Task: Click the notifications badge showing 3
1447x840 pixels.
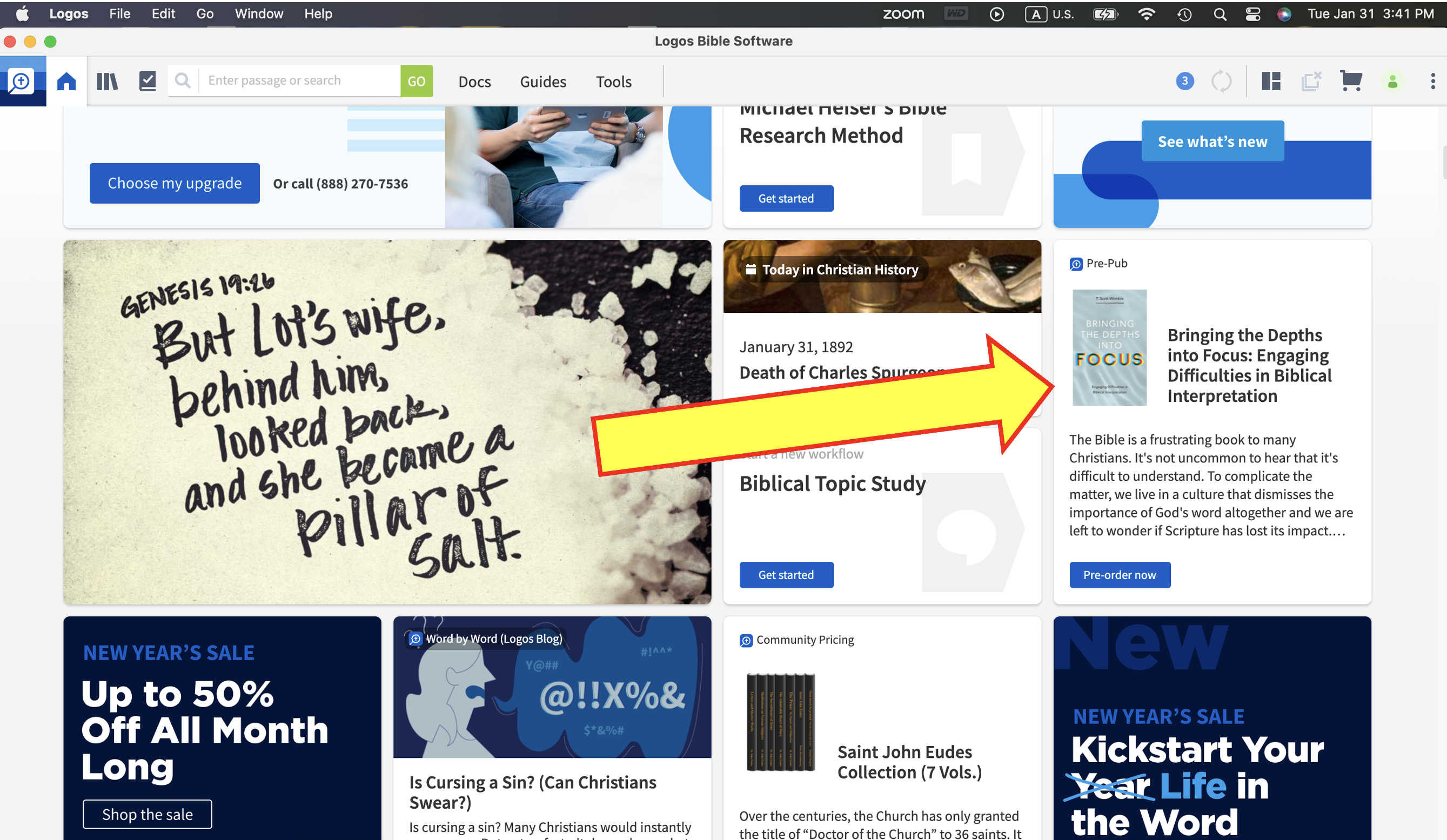Action: click(x=1184, y=82)
